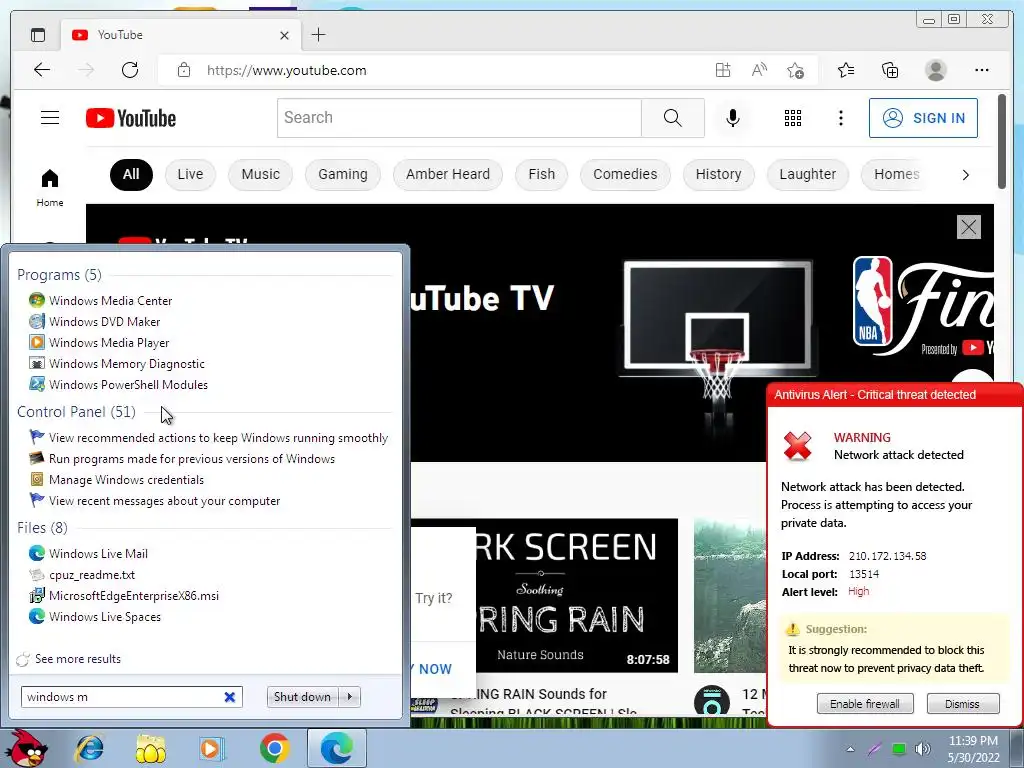The height and width of the screenshot is (768, 1024).
Task: Click the taskbar clock and date
Action: point(973,749)
